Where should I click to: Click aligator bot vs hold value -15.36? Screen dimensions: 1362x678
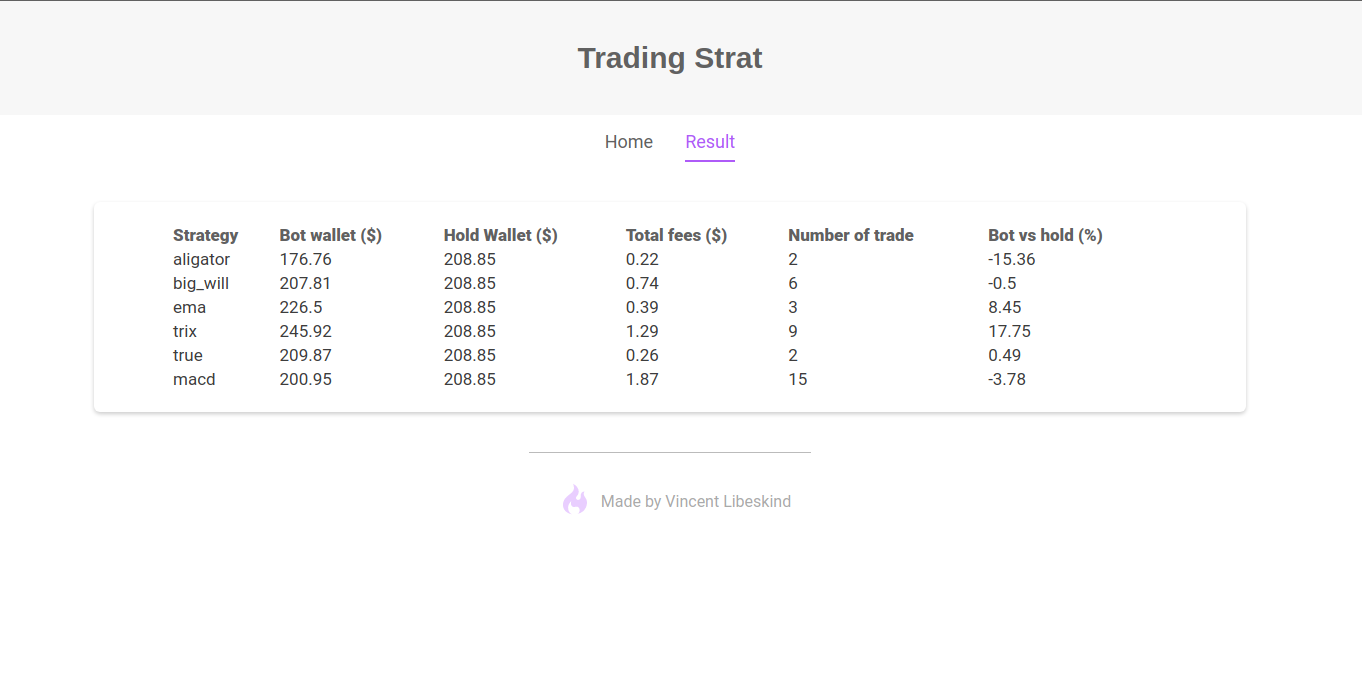(1012, 259)
